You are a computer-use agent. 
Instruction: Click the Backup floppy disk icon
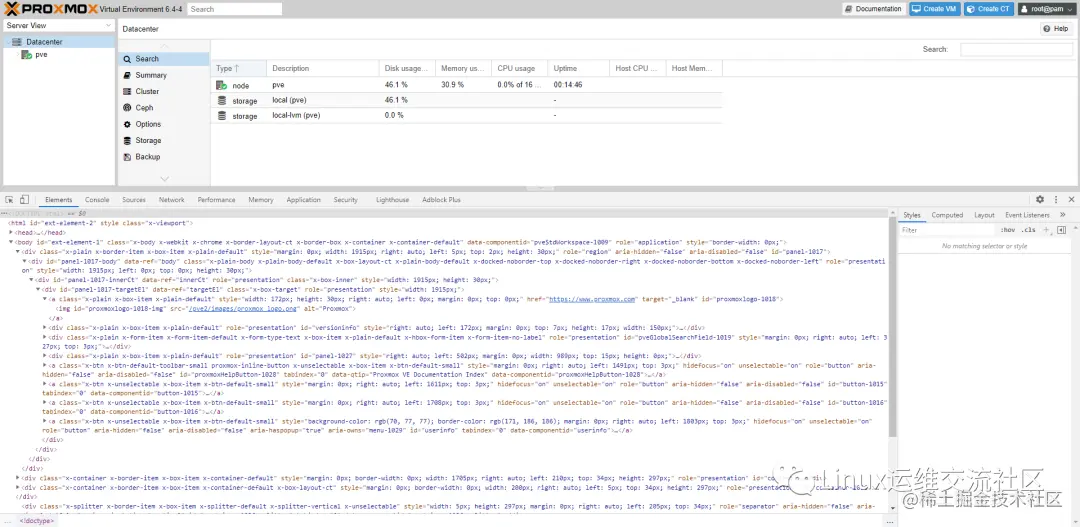[127, 157]
